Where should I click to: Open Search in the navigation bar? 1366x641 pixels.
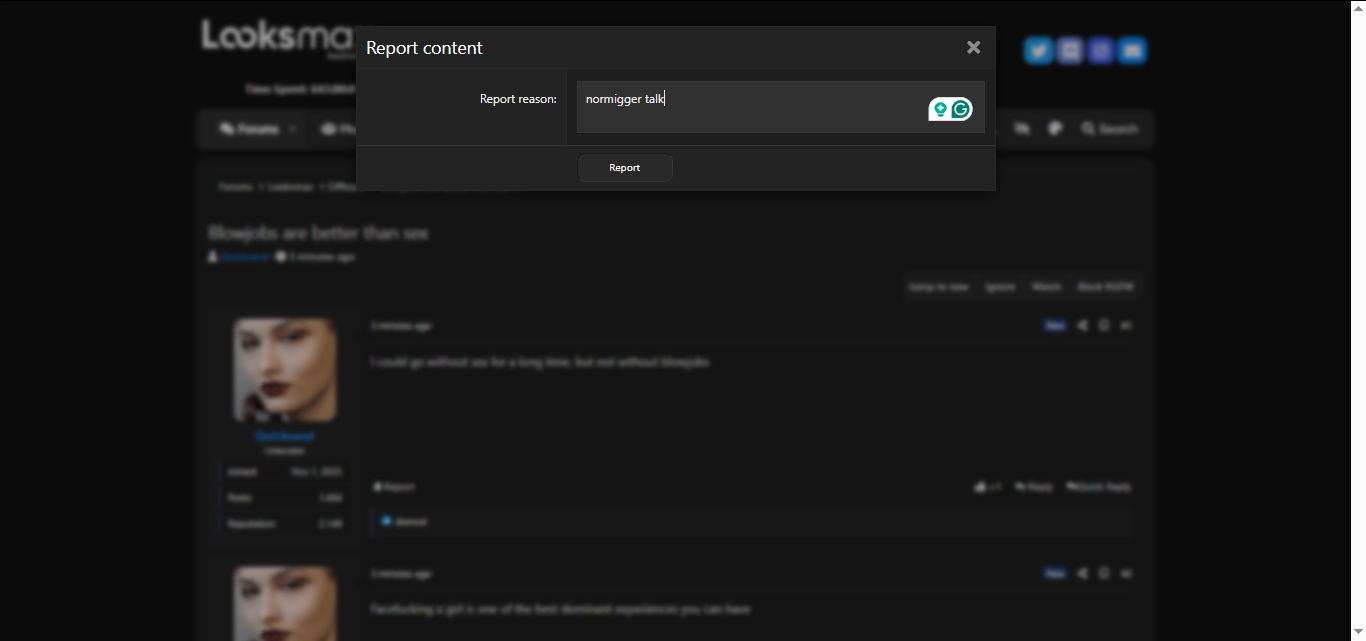(1110, 129)
